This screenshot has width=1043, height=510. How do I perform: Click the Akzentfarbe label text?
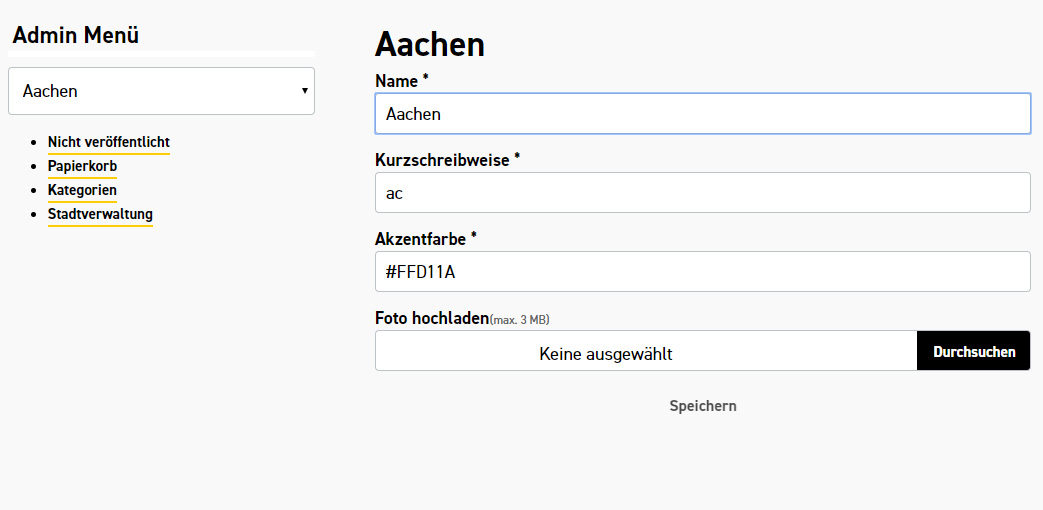(420, 239)
